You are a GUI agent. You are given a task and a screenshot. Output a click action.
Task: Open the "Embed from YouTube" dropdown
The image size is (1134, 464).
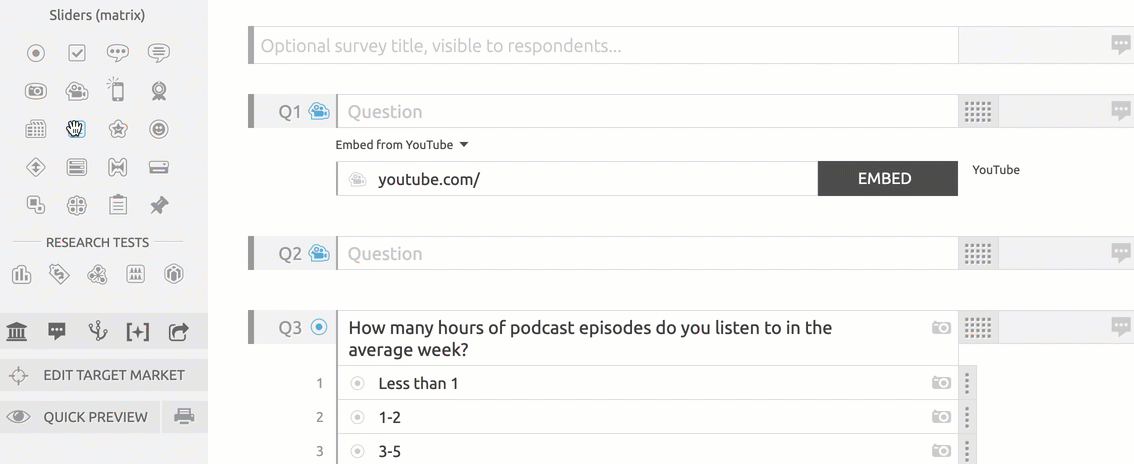(x=402, y=145)
